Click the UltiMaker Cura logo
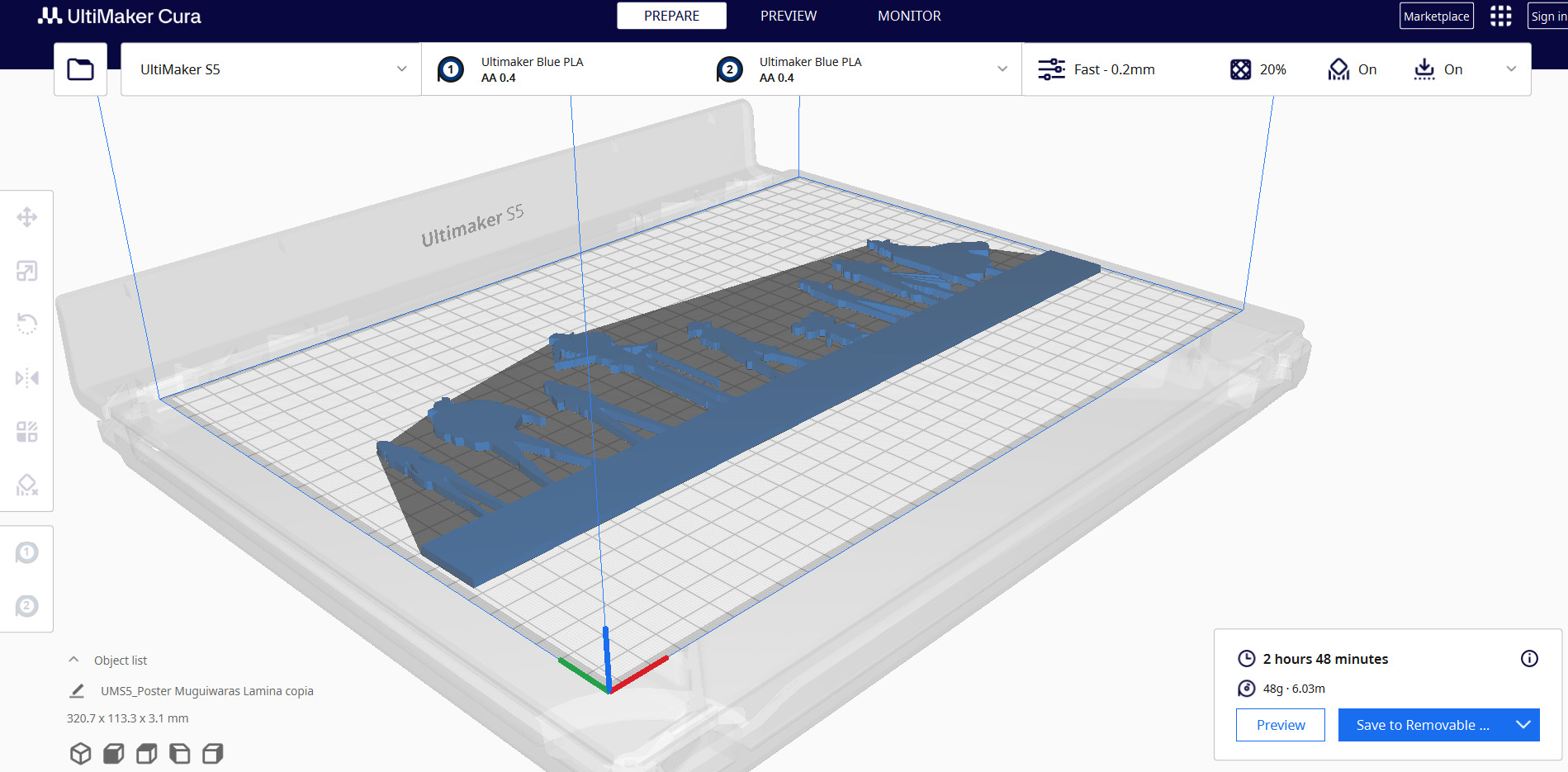 120,16
